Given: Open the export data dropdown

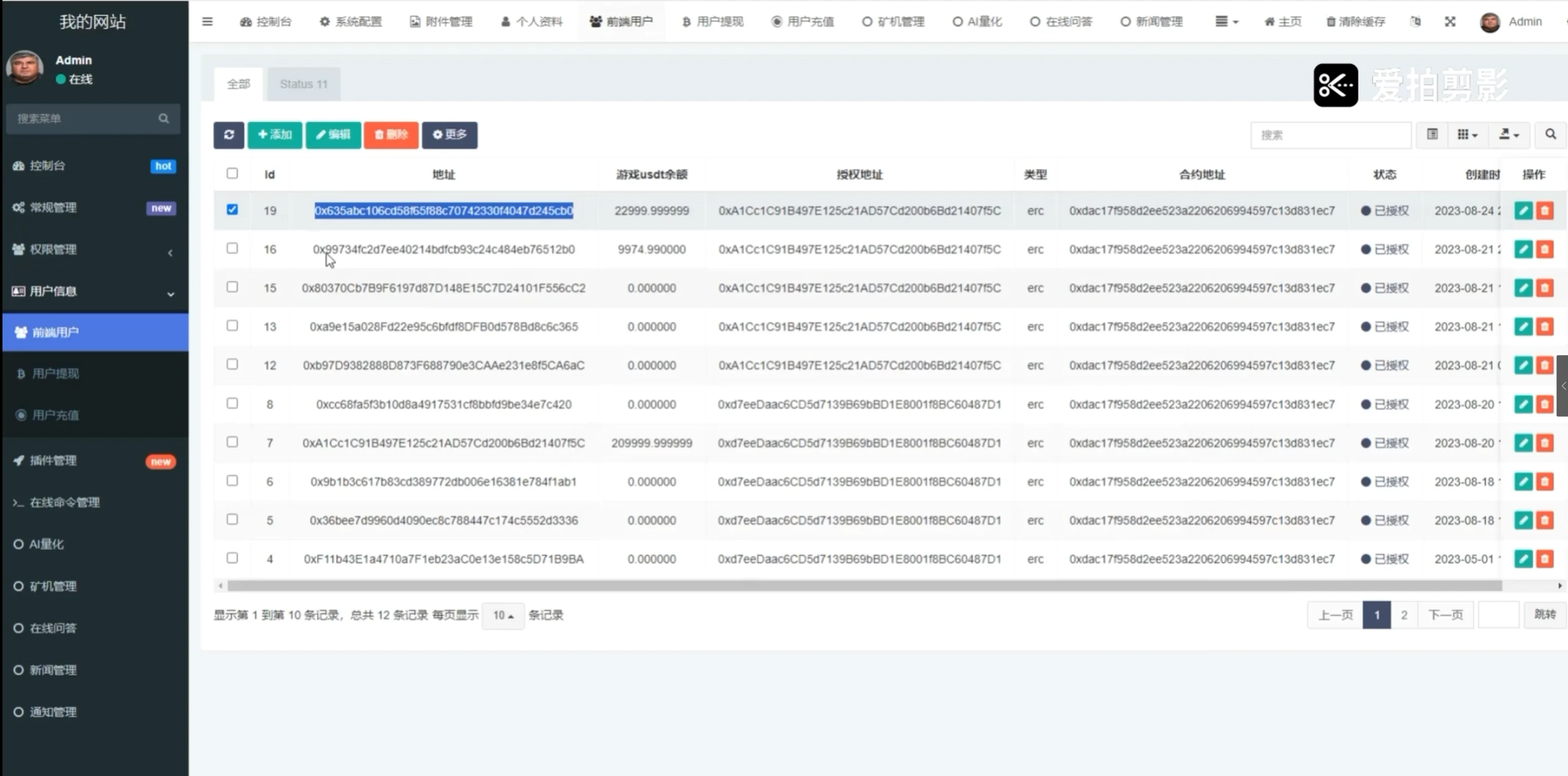Looking at the screenshot, I should [1508, 135].
